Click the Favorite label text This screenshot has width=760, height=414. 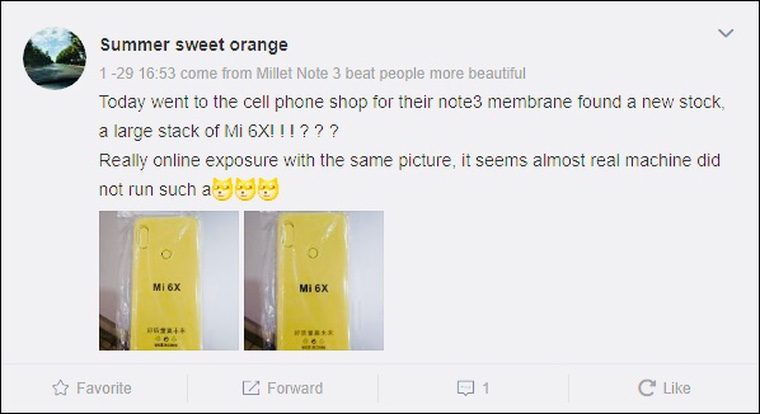(x=104, y=388)
